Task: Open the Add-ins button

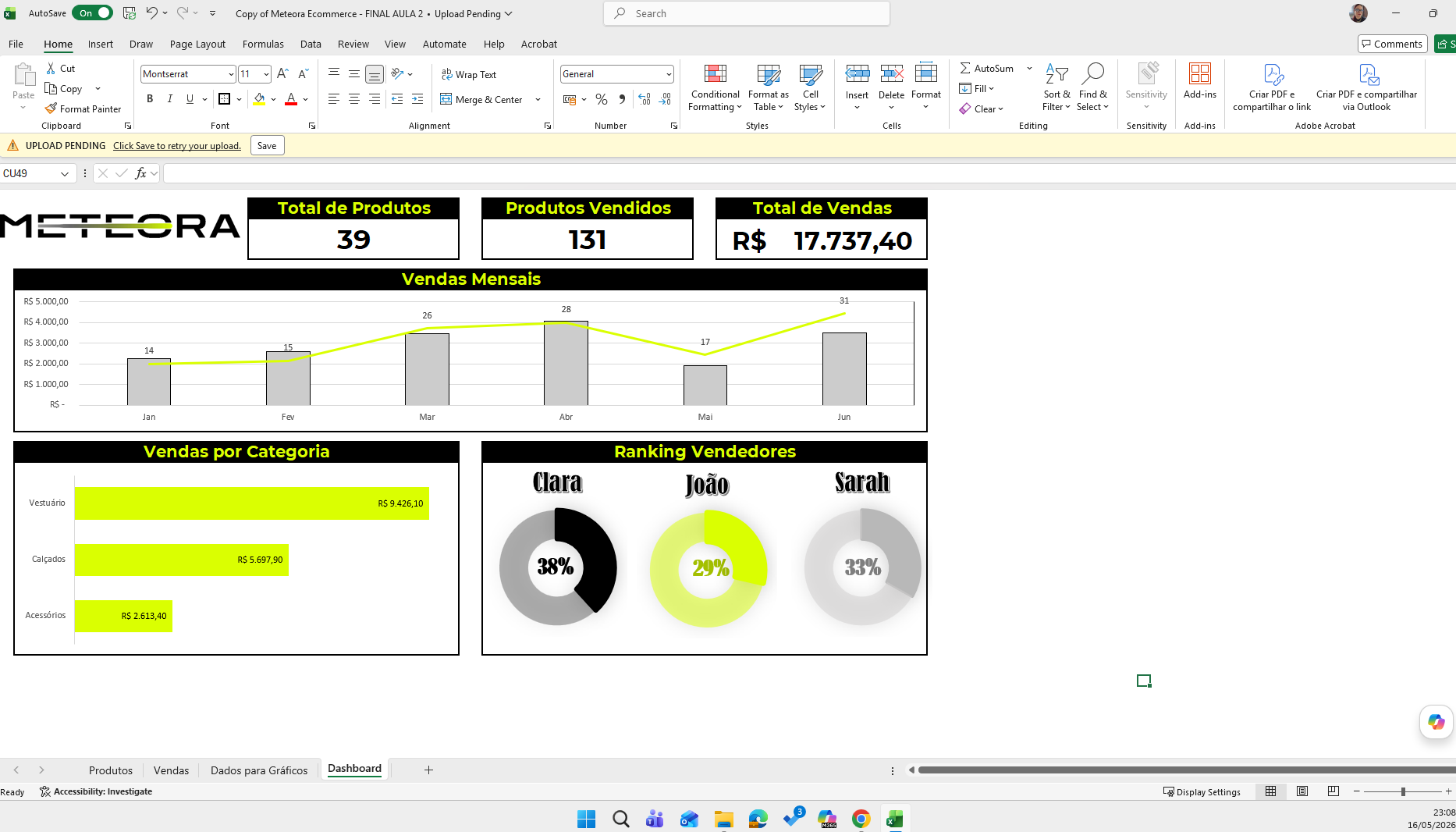Action: (x=1199, y=81)
